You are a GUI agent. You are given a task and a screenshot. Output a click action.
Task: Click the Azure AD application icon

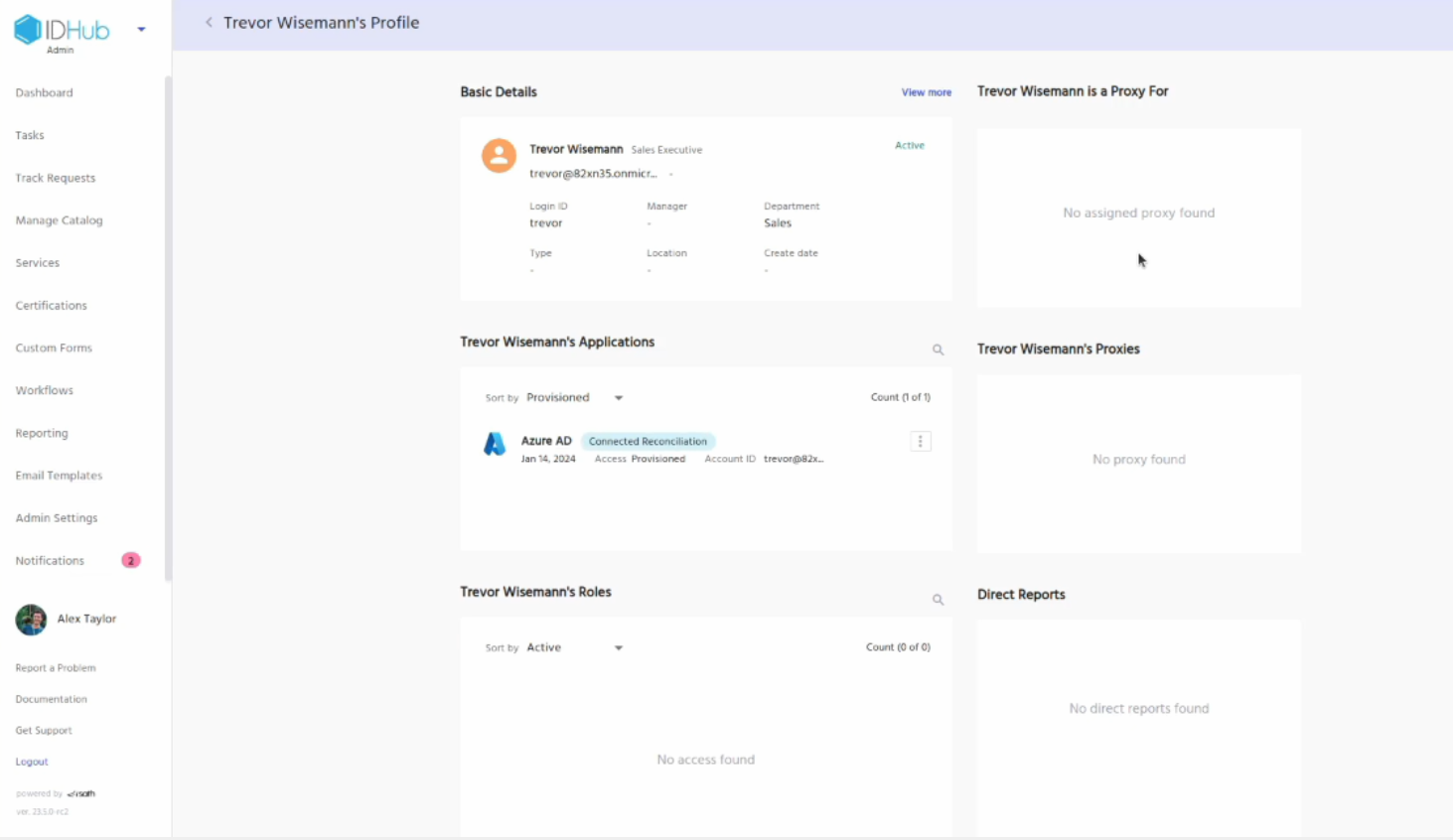(495, 444)
